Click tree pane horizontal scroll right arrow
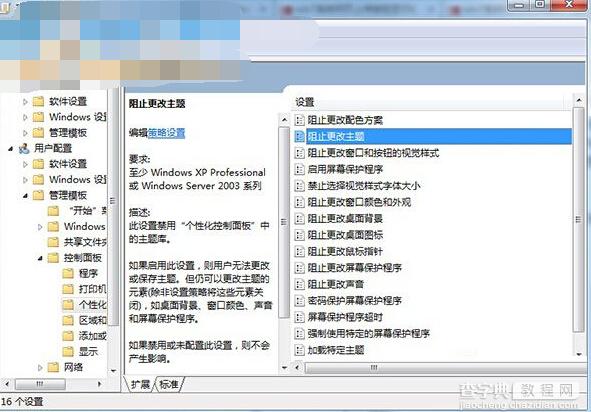591x412 pixels. [100, 384]
